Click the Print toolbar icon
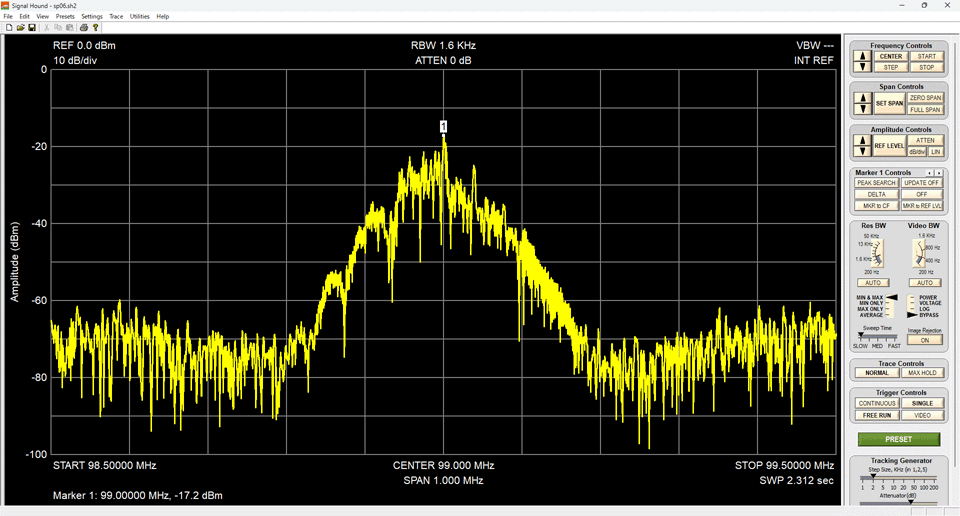The height and width of the screenshot is (516, 960). coord(84,28)
